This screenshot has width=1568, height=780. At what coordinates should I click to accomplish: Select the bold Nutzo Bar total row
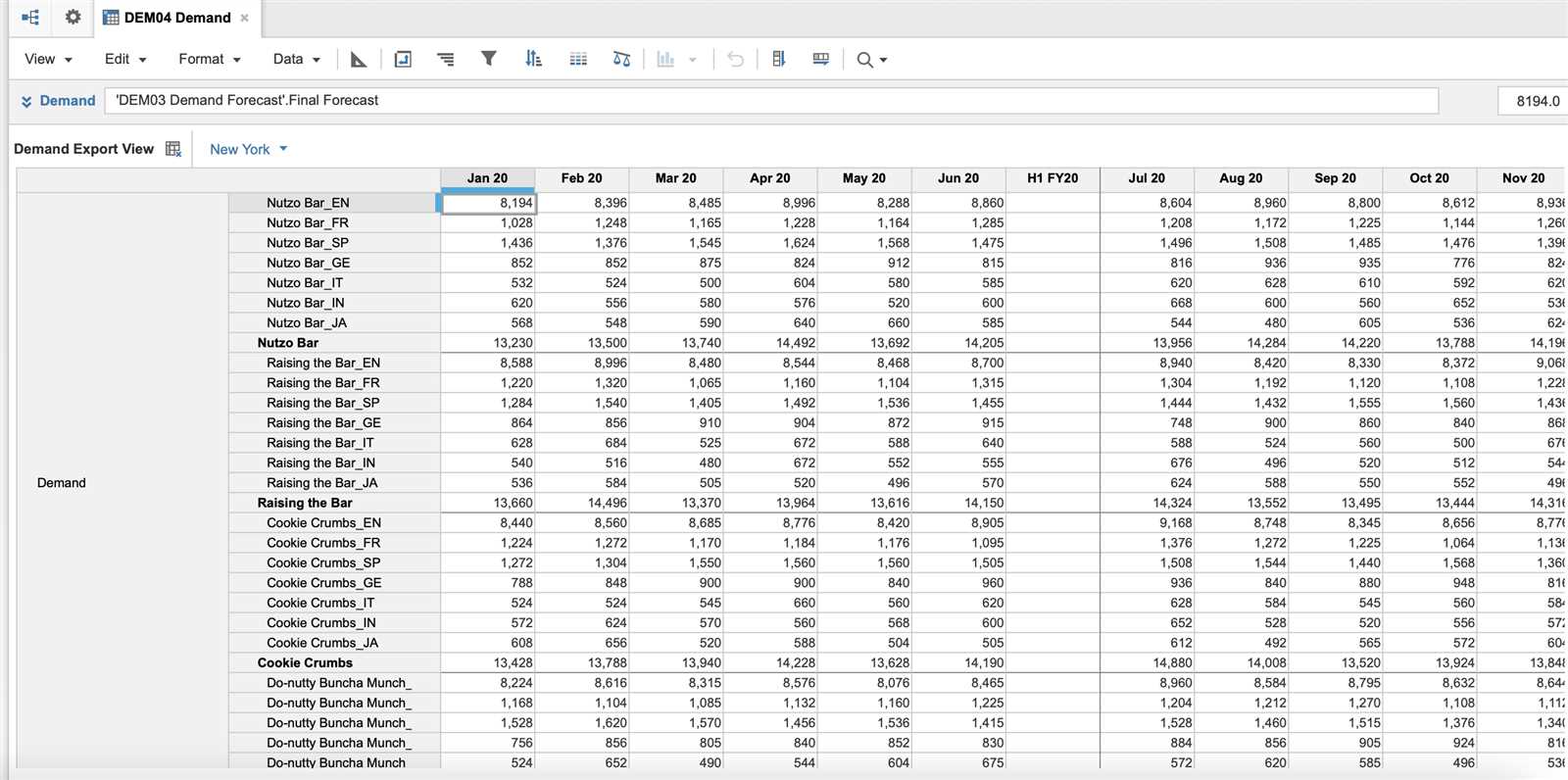point(334,343)
